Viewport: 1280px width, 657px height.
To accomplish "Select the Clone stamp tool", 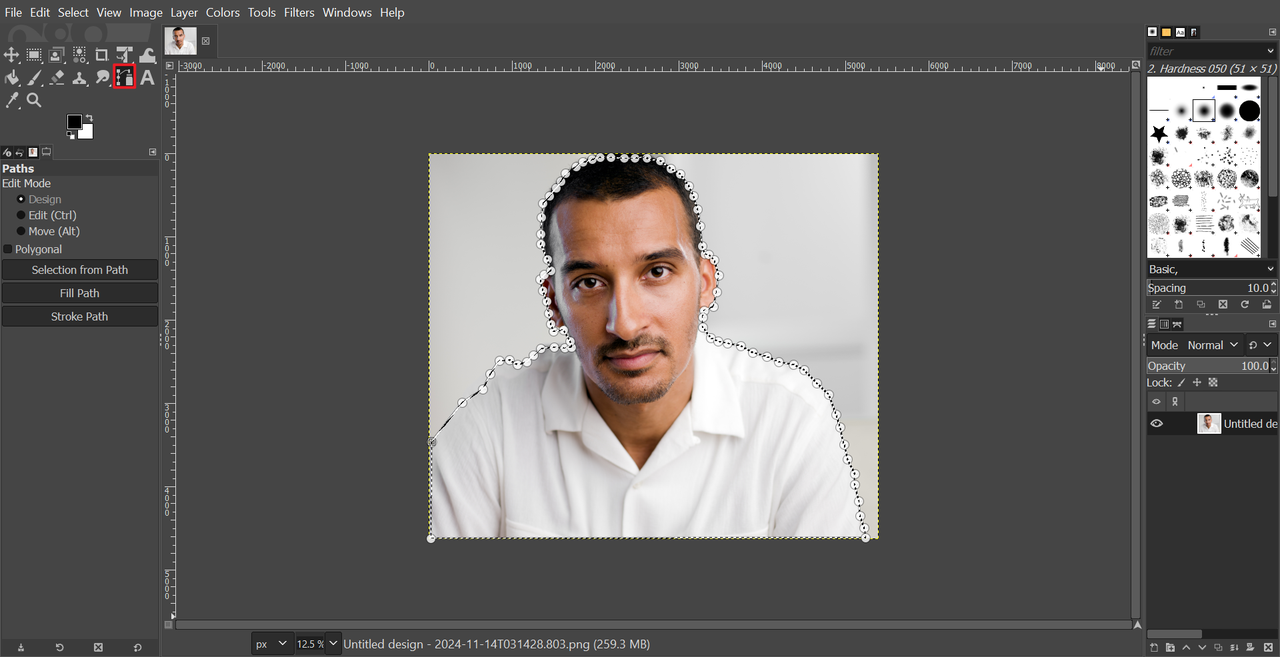I will (x=79, y=77).
